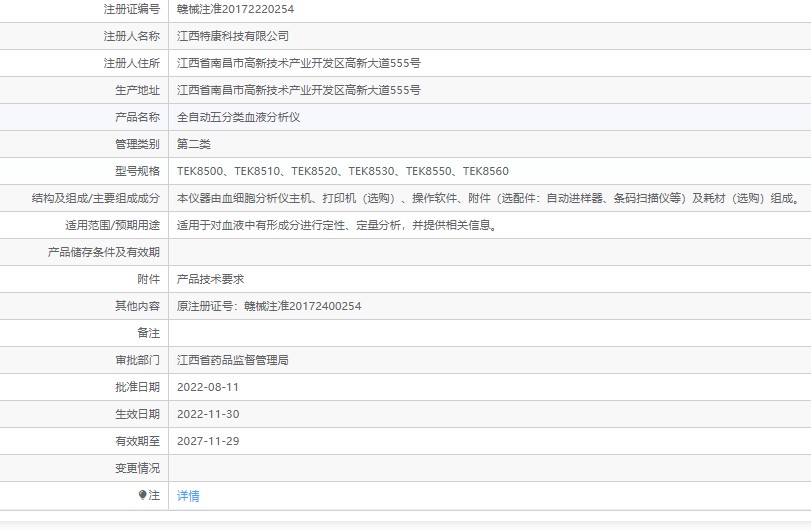This screenshot has height=530, width=811.
Task: Select original registration number 赣械注准20172400254
Action: (x=303, y=306)
